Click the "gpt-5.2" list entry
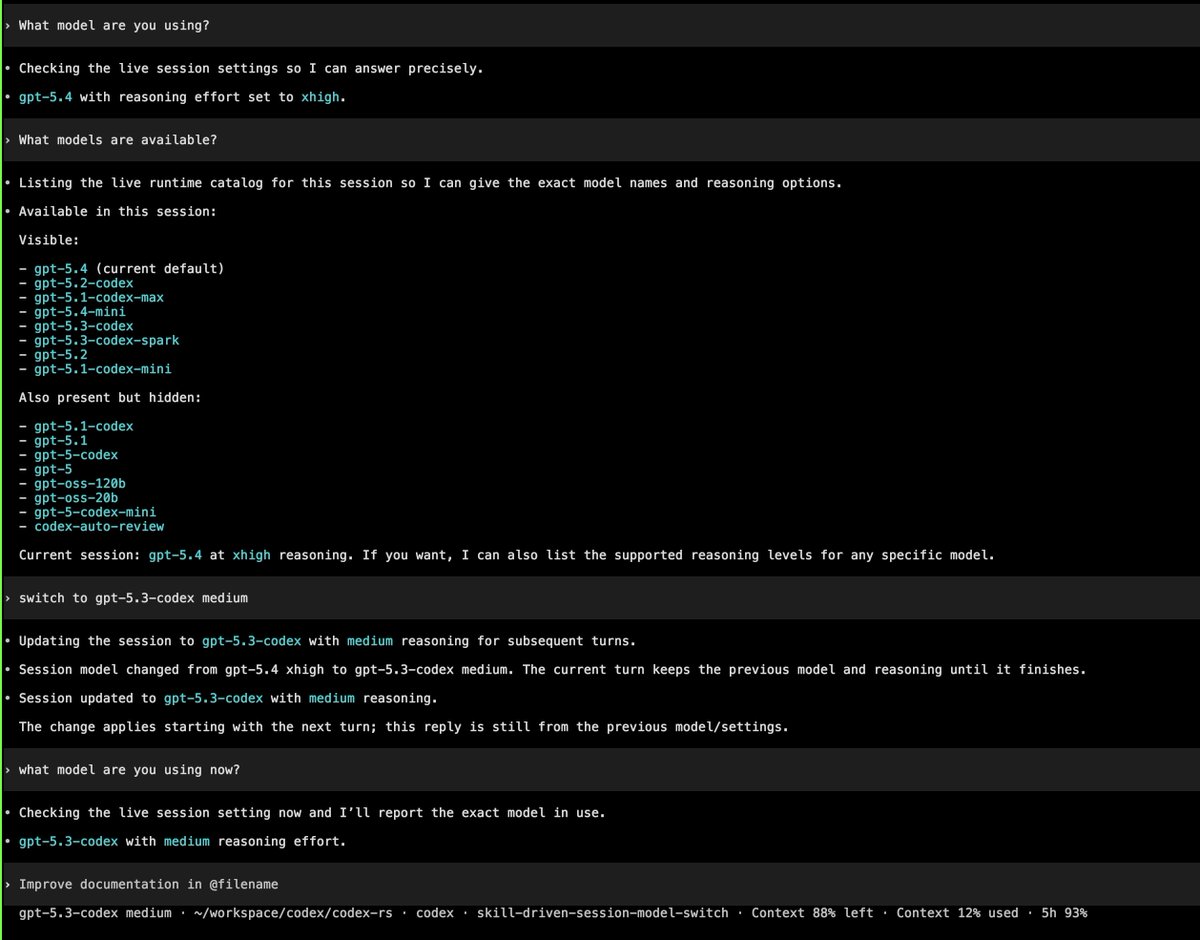The image size is (1200, 940). point(60,355)
